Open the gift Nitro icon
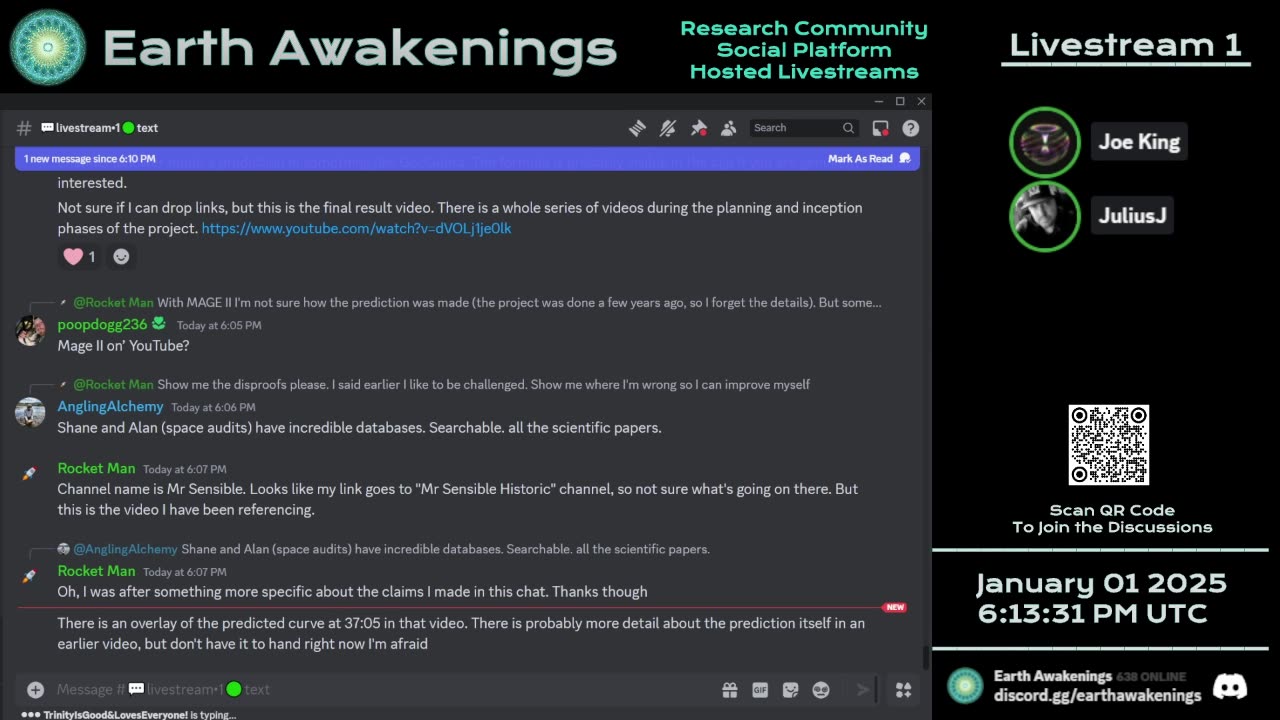 point(729,689)
